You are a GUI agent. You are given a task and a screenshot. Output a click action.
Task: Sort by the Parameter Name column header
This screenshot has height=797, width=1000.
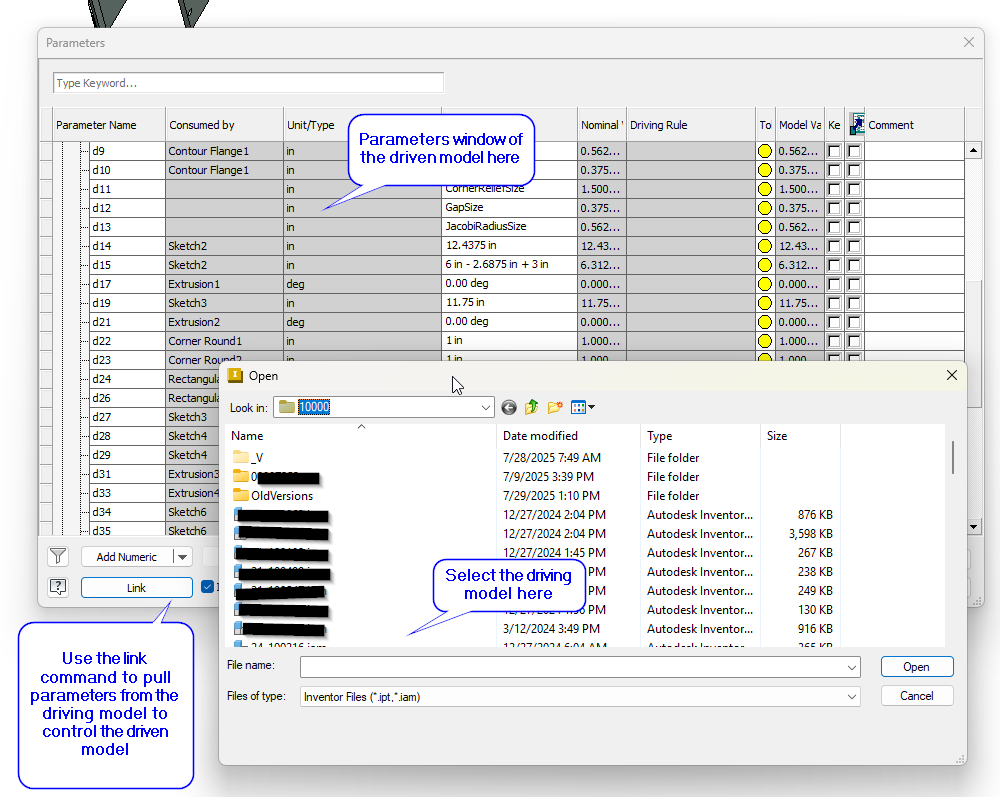tap(109, 125)
